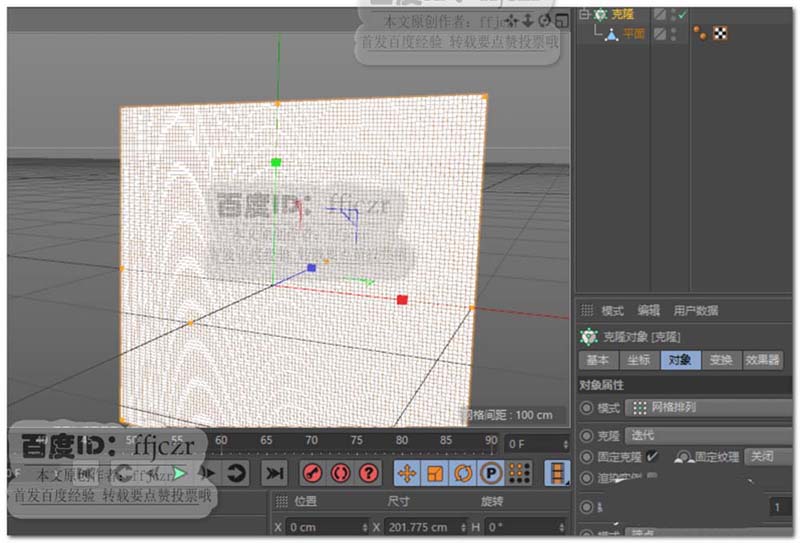Screen dimensions: 800x543
Task: Click the checkerboard texture tag on 平面
Action: pos(720,34)
